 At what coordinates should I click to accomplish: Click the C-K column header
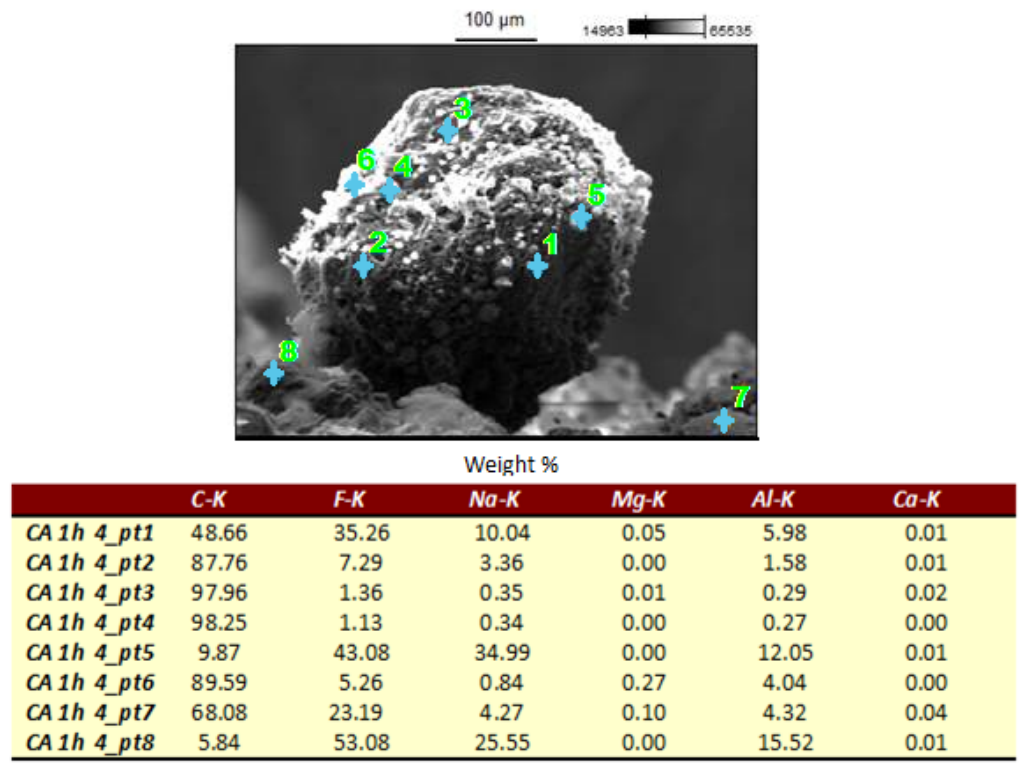[208, 500]
